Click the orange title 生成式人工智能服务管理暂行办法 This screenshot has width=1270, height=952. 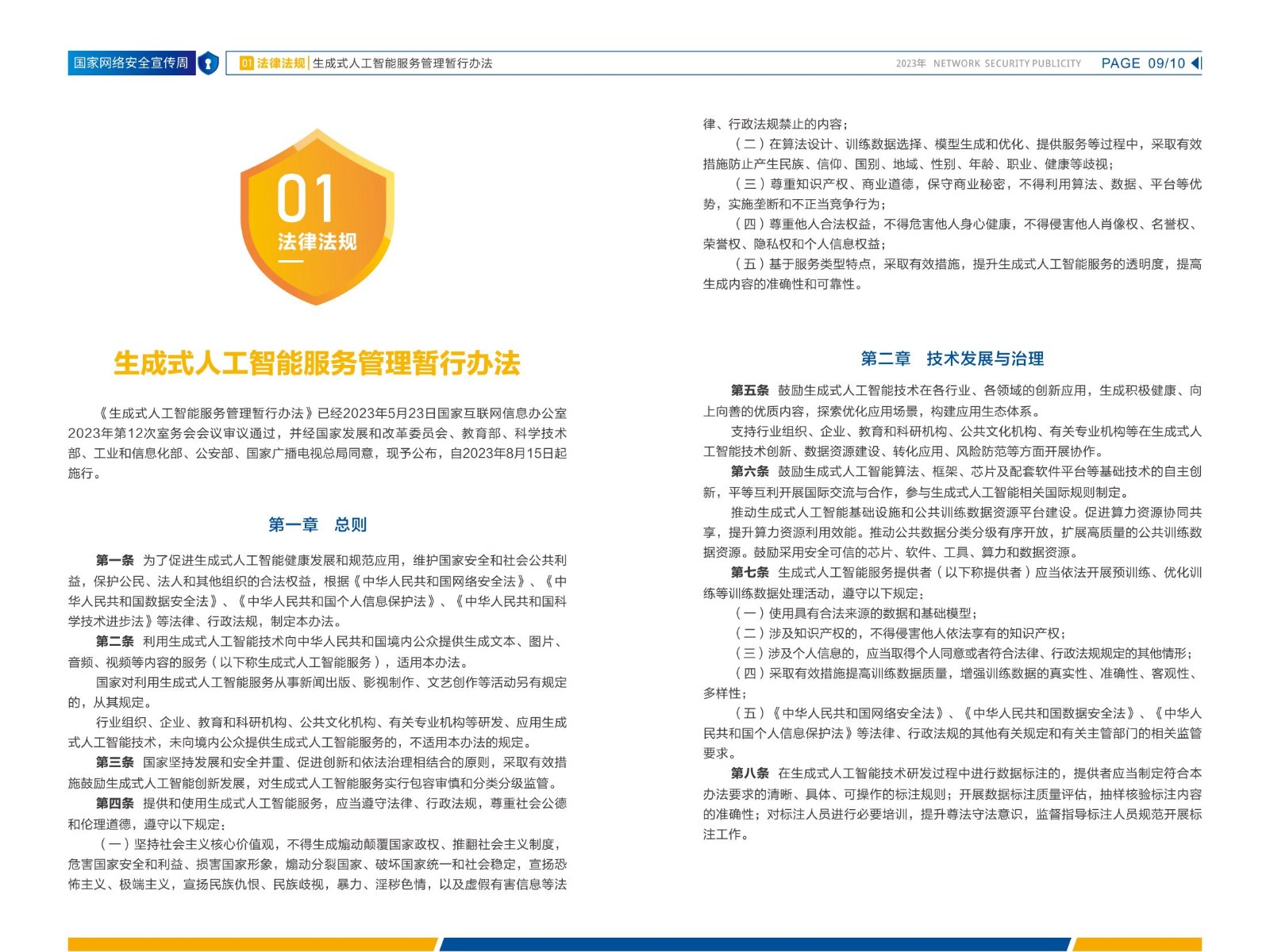tap(317, 363)
